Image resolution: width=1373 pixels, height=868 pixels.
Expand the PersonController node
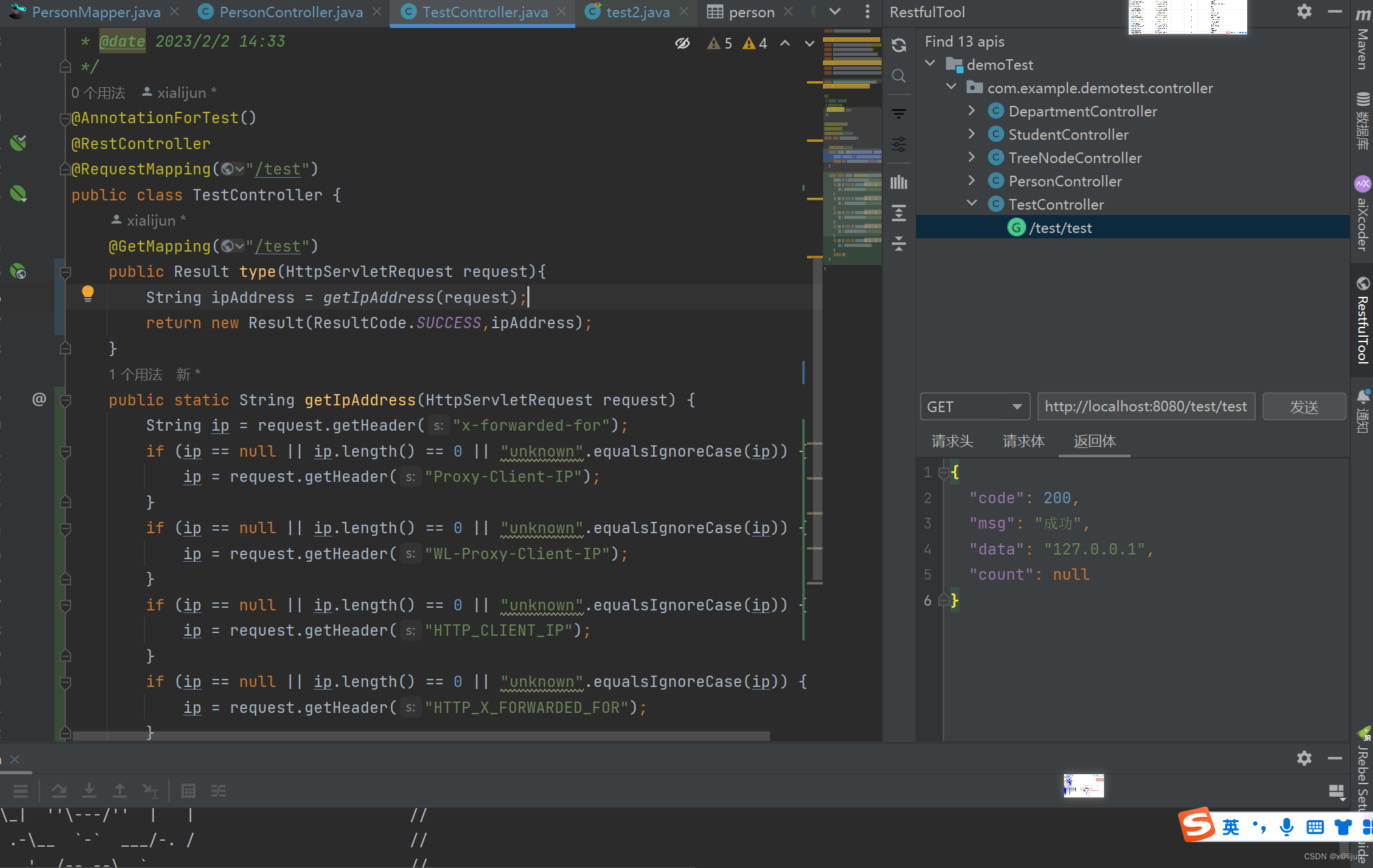[972, 181]
